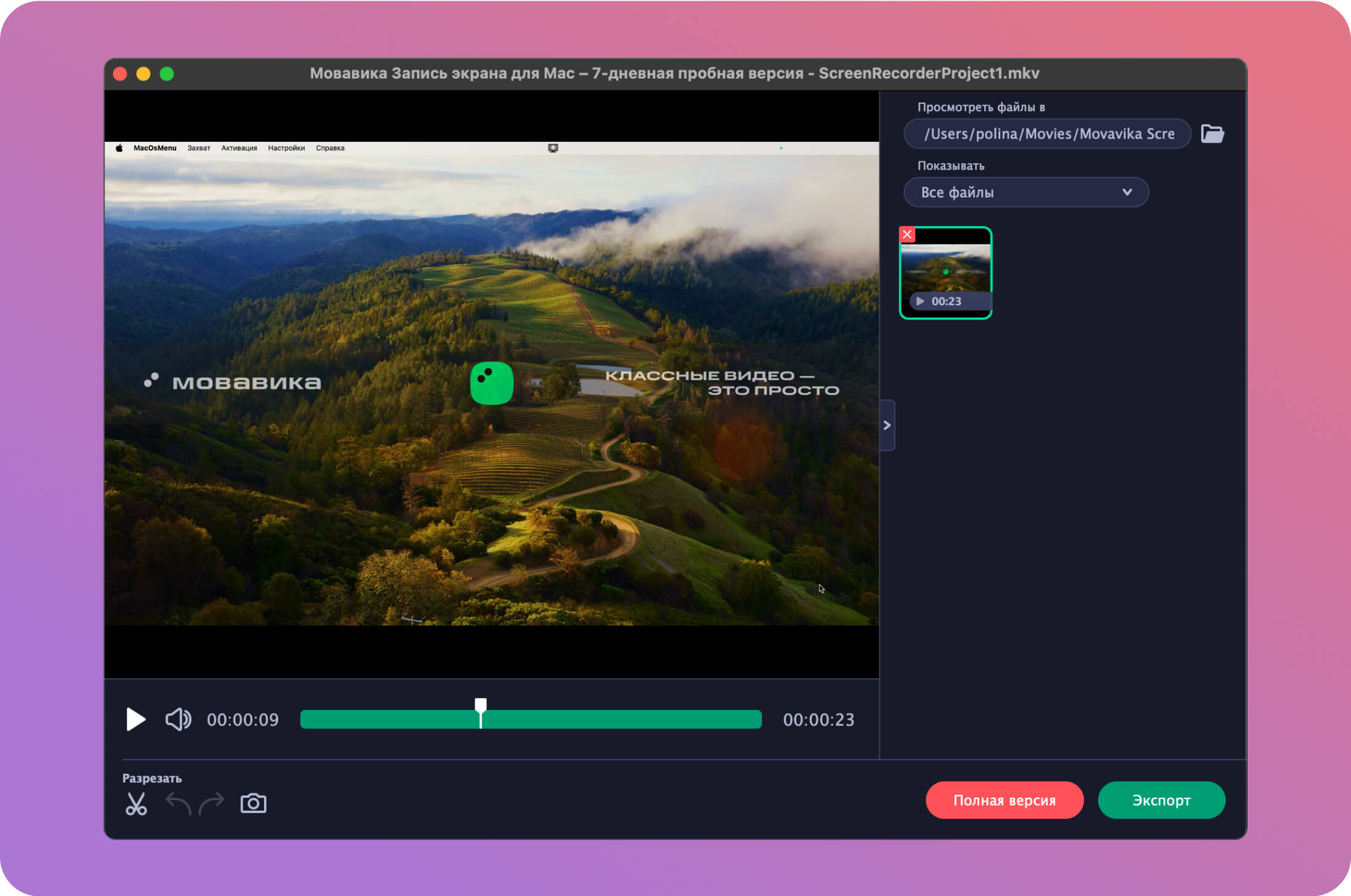This screenshot has width=1351, height=896.
Task: Play the recorded video
Action: click(x=136, y=719)
